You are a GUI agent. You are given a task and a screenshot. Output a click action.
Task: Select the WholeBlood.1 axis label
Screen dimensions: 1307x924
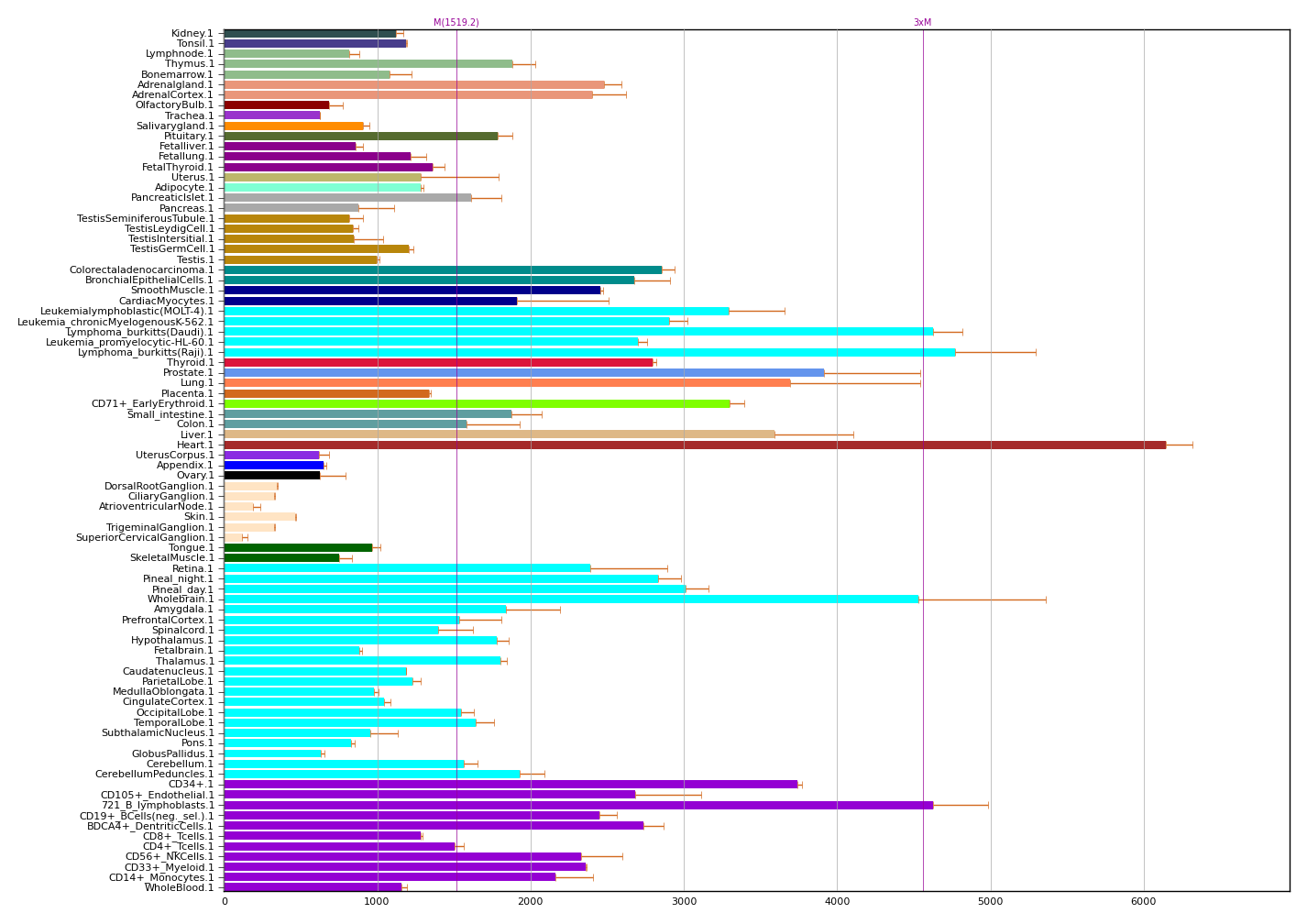(x=179, y=887)
